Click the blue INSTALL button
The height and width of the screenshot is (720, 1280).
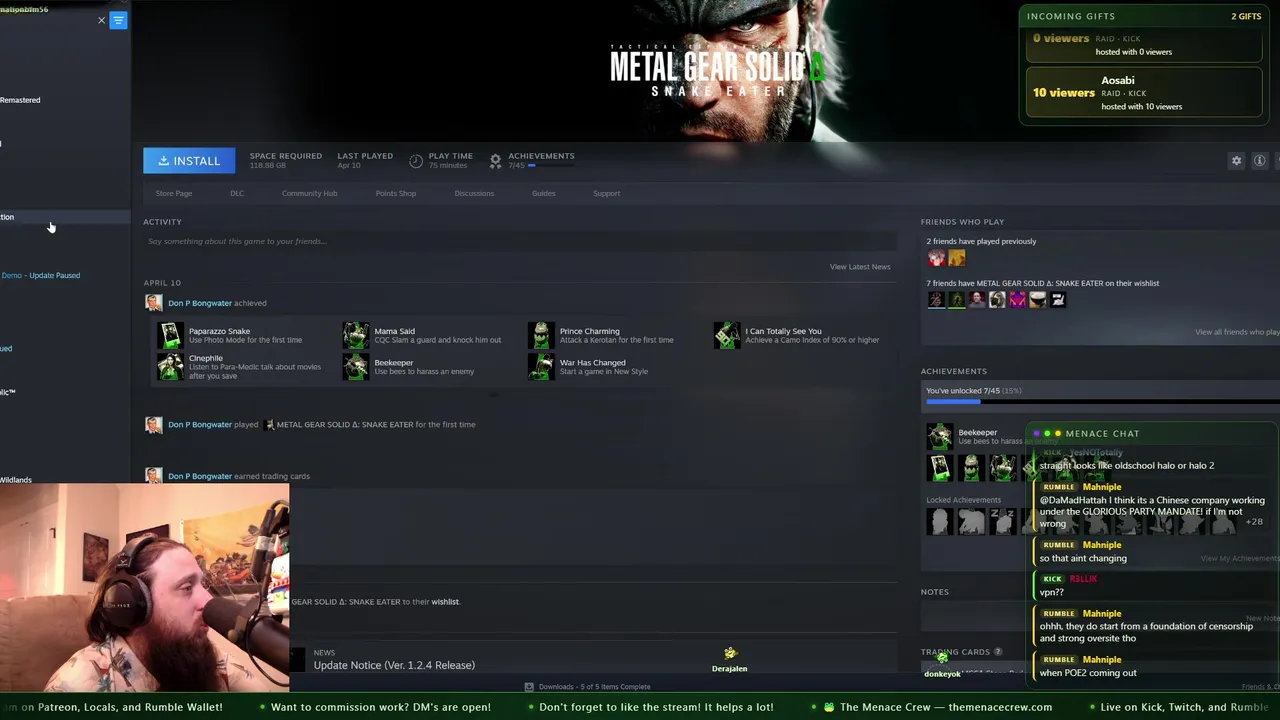pyautogui.click(x=189, y=161)
